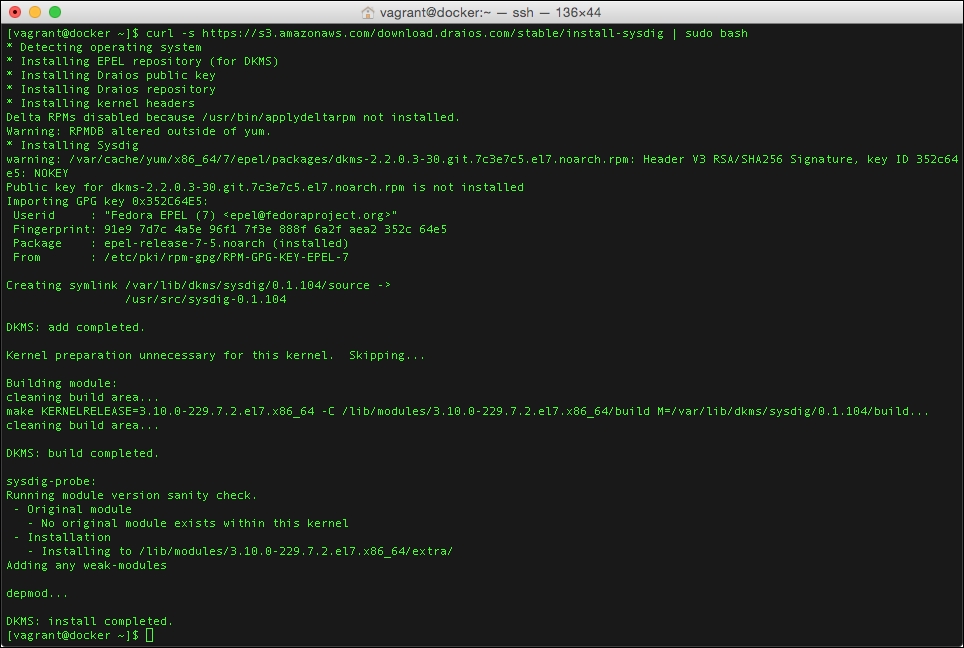Image resolution: width=964 pixels, height=648 pixels.
Task: Click the window title 'vagrant@docker:~ — ssh — 136×44'
Action: [490, 12]
